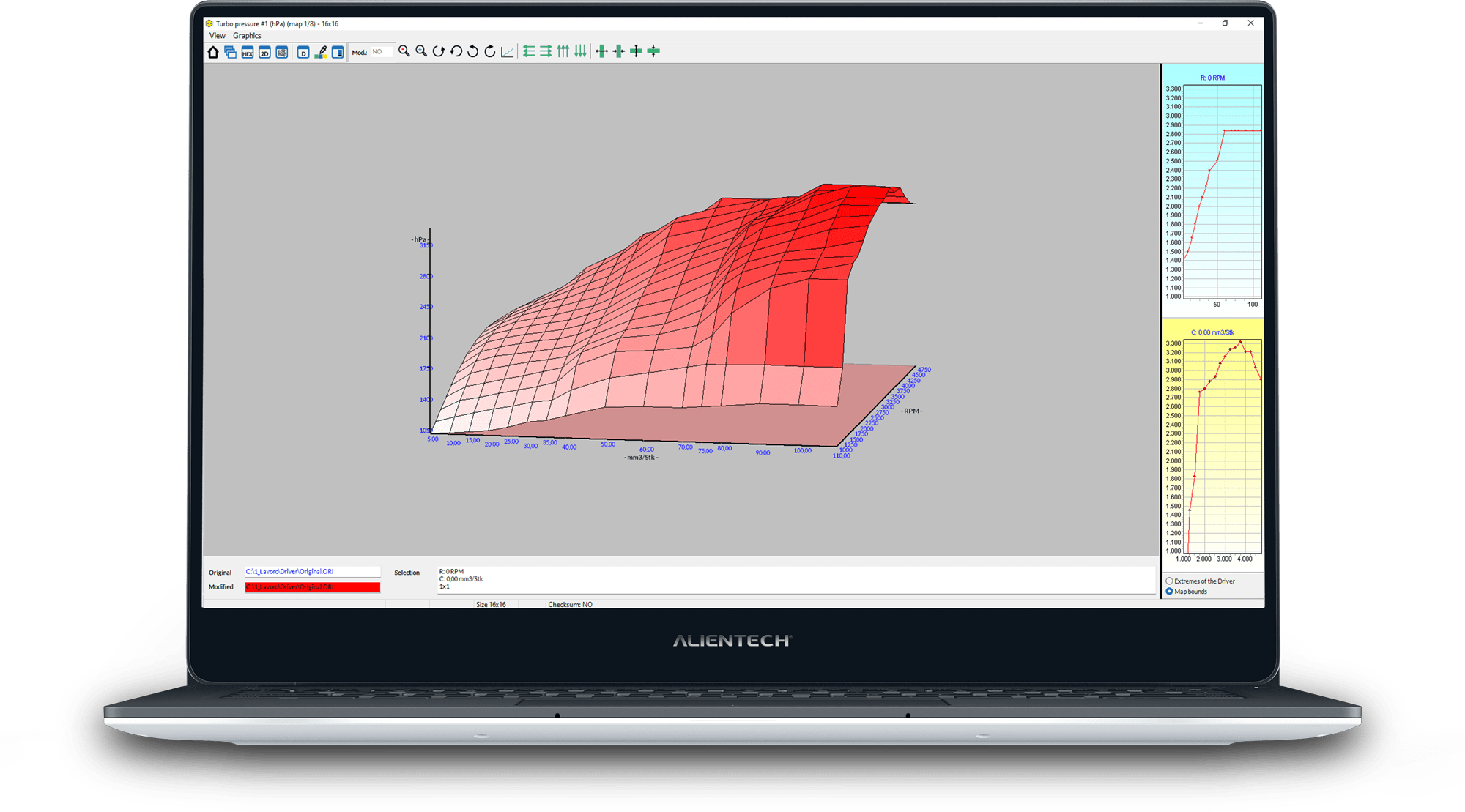Click the cascade windows icon
Screen dimensions: 1465x812
(x=230, y=52)
